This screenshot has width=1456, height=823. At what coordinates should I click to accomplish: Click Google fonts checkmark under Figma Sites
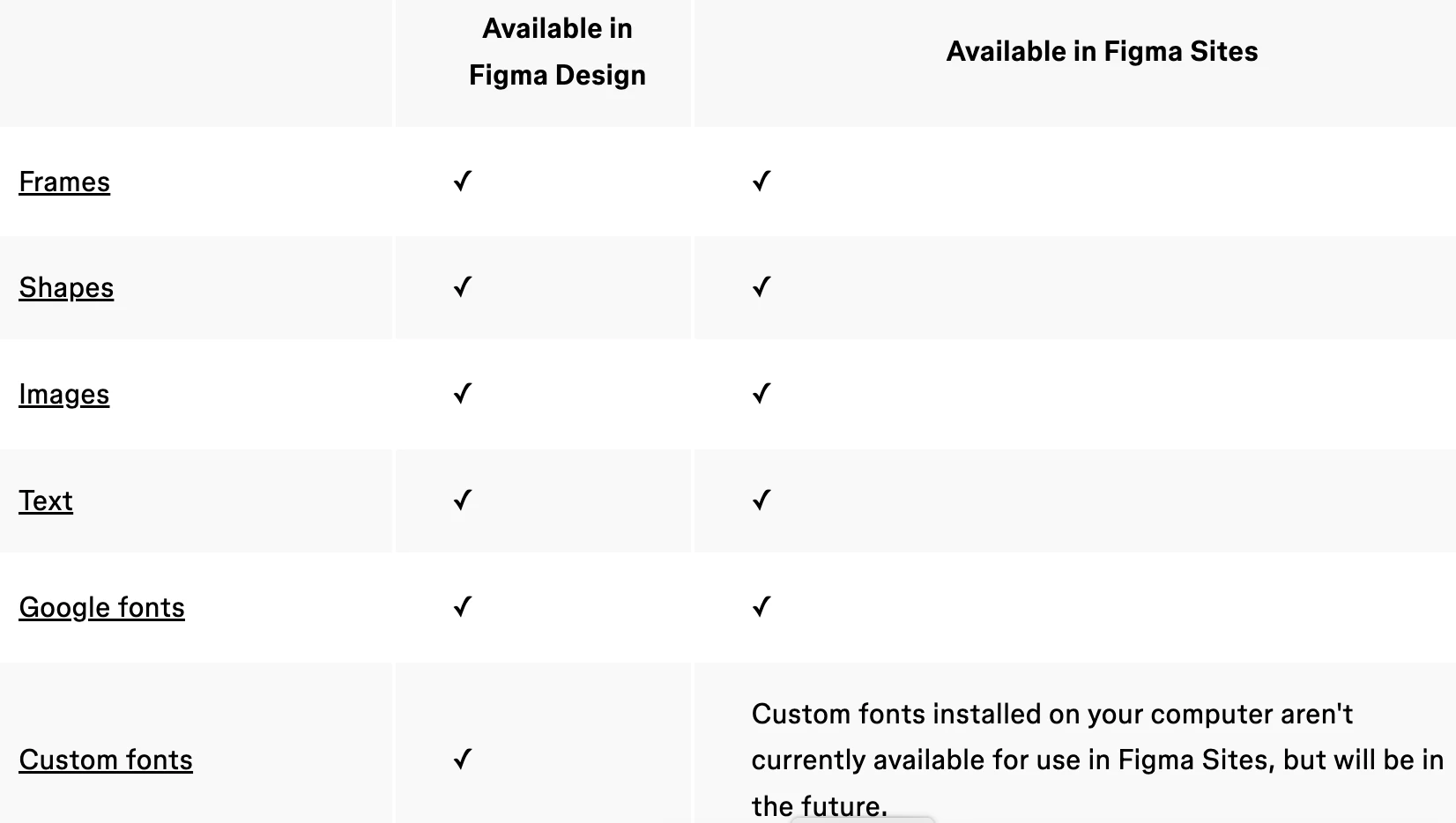[x=761, y=607]
